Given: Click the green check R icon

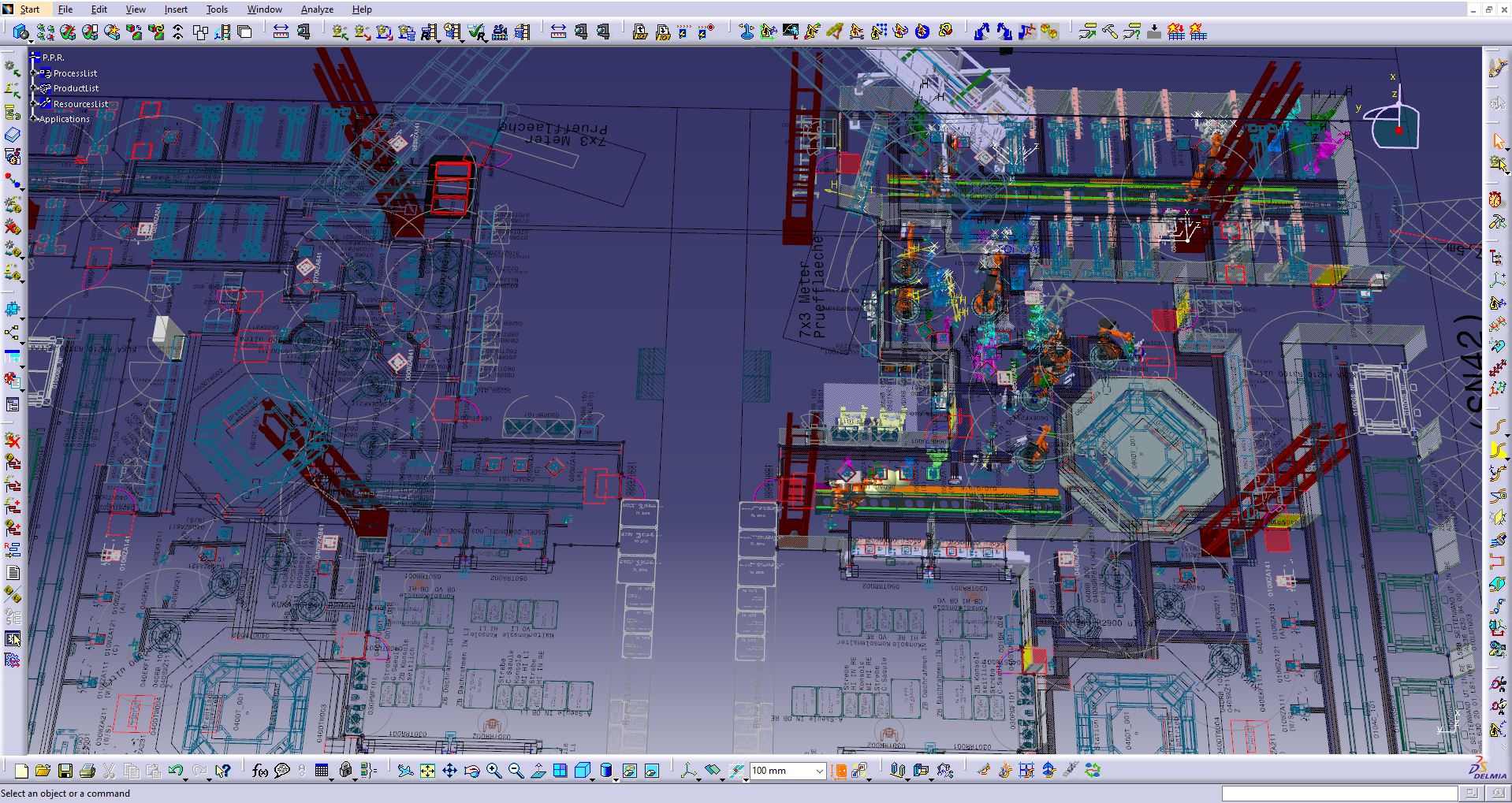Looking at the screenshot, I should click(x=477, y=32).
